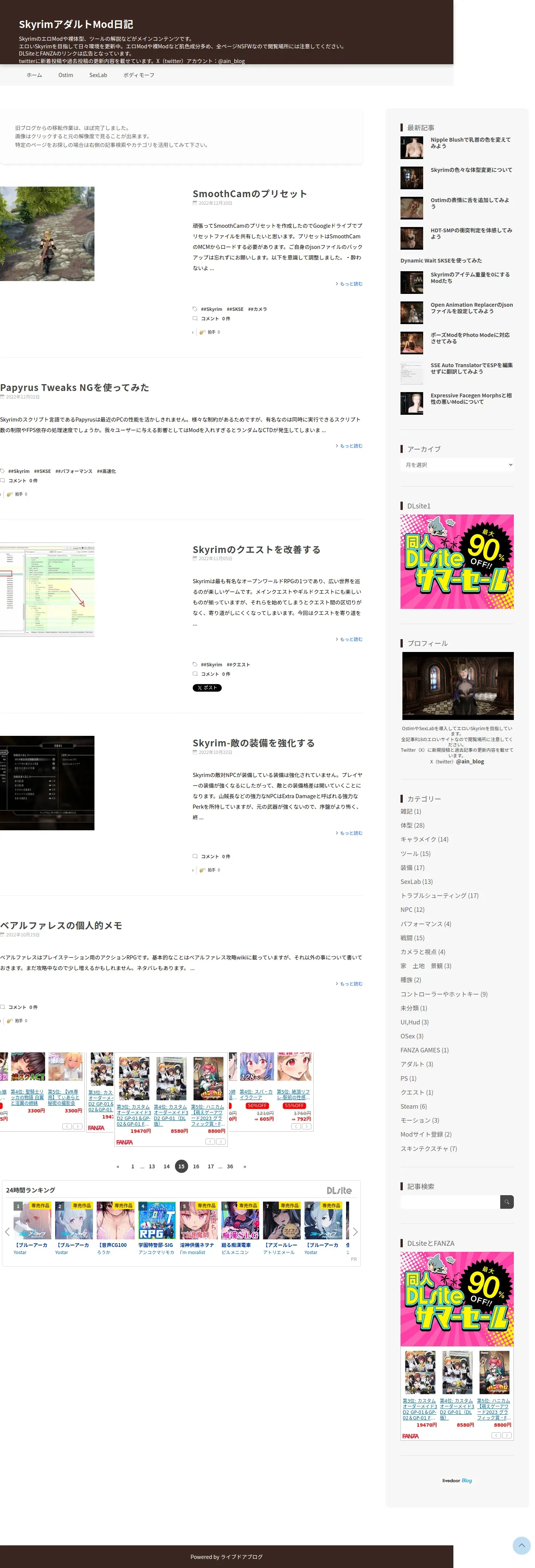Image resolution: width=535 pixels, height=1568 pixels.
Task: Open the SmoothCam post thumbnail image
Action: (x=47, y=234)
